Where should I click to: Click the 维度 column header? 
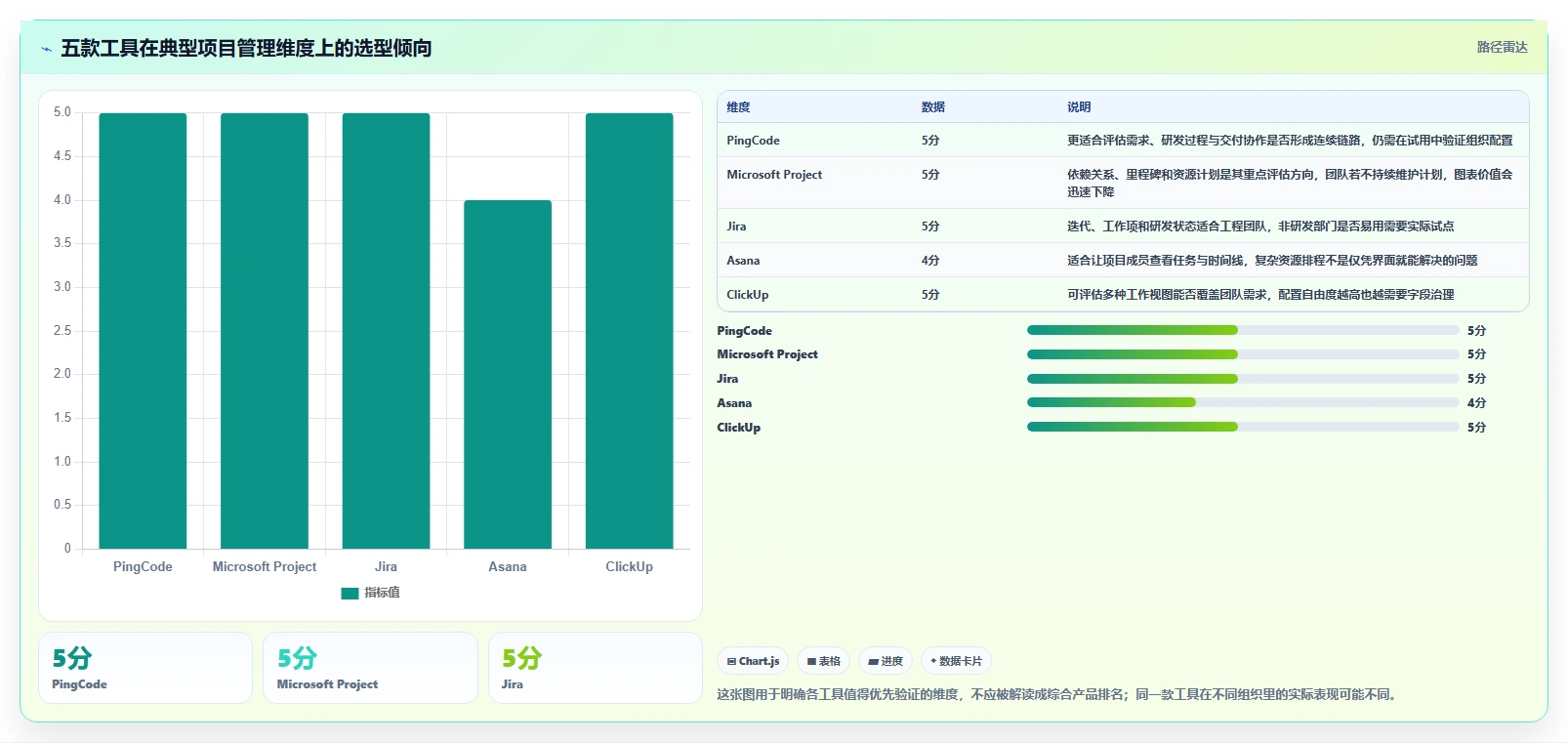(x=738, y=107)
